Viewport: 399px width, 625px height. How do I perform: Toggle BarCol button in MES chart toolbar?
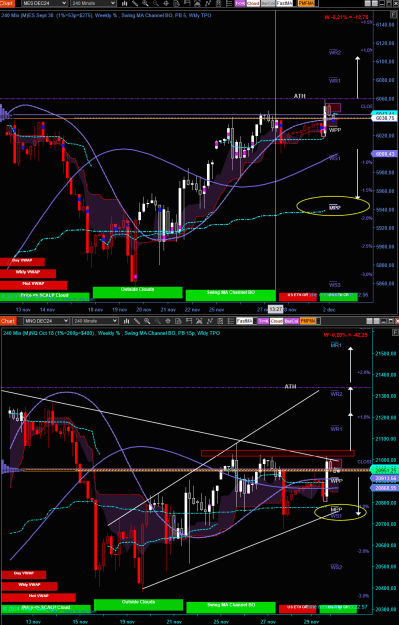coord(268,3)
